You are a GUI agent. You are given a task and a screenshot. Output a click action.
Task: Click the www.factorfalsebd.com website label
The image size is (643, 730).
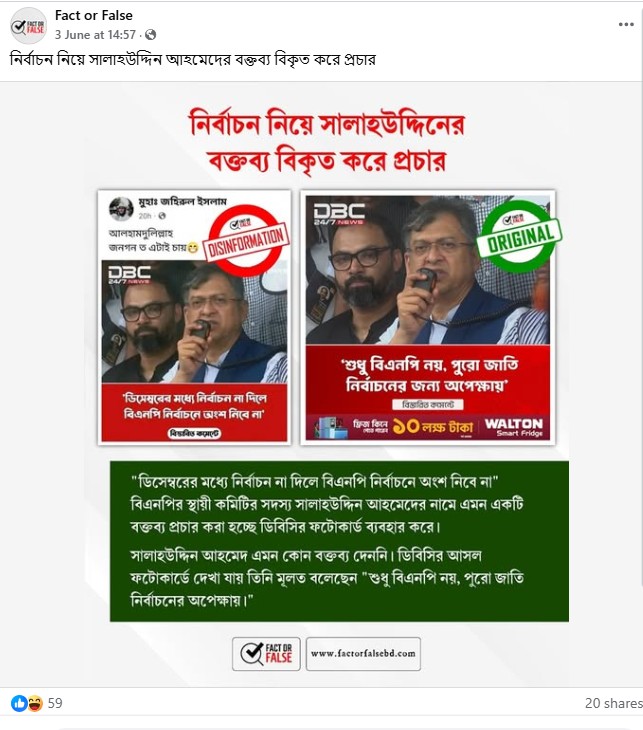click(363, 654)
